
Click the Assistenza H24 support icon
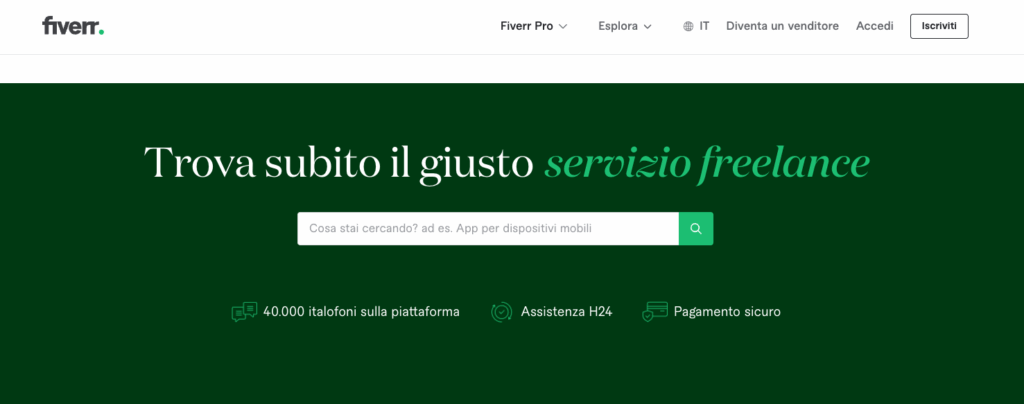[501, 312]
